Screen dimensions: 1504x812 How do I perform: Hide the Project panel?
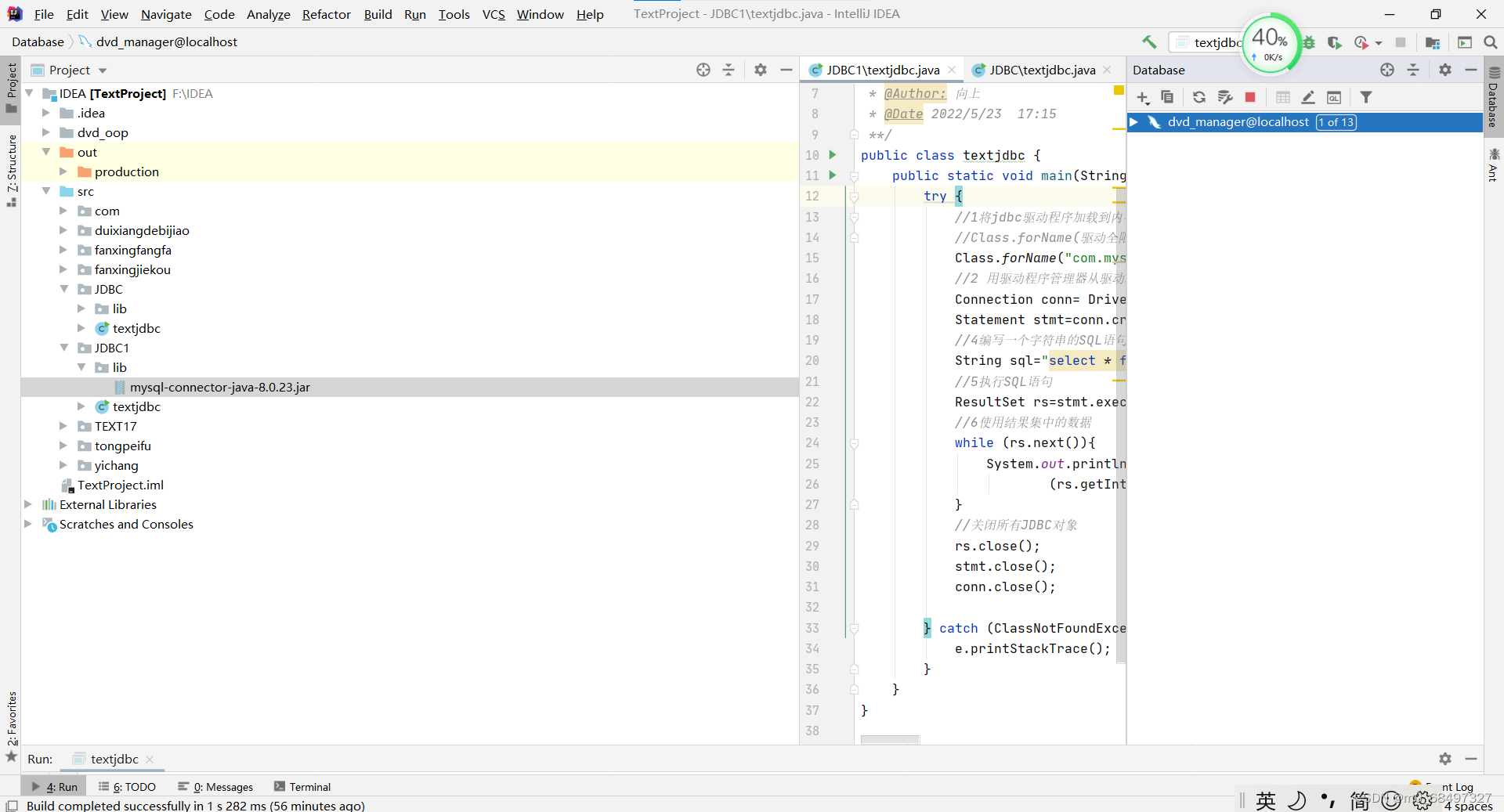[786, 70]
